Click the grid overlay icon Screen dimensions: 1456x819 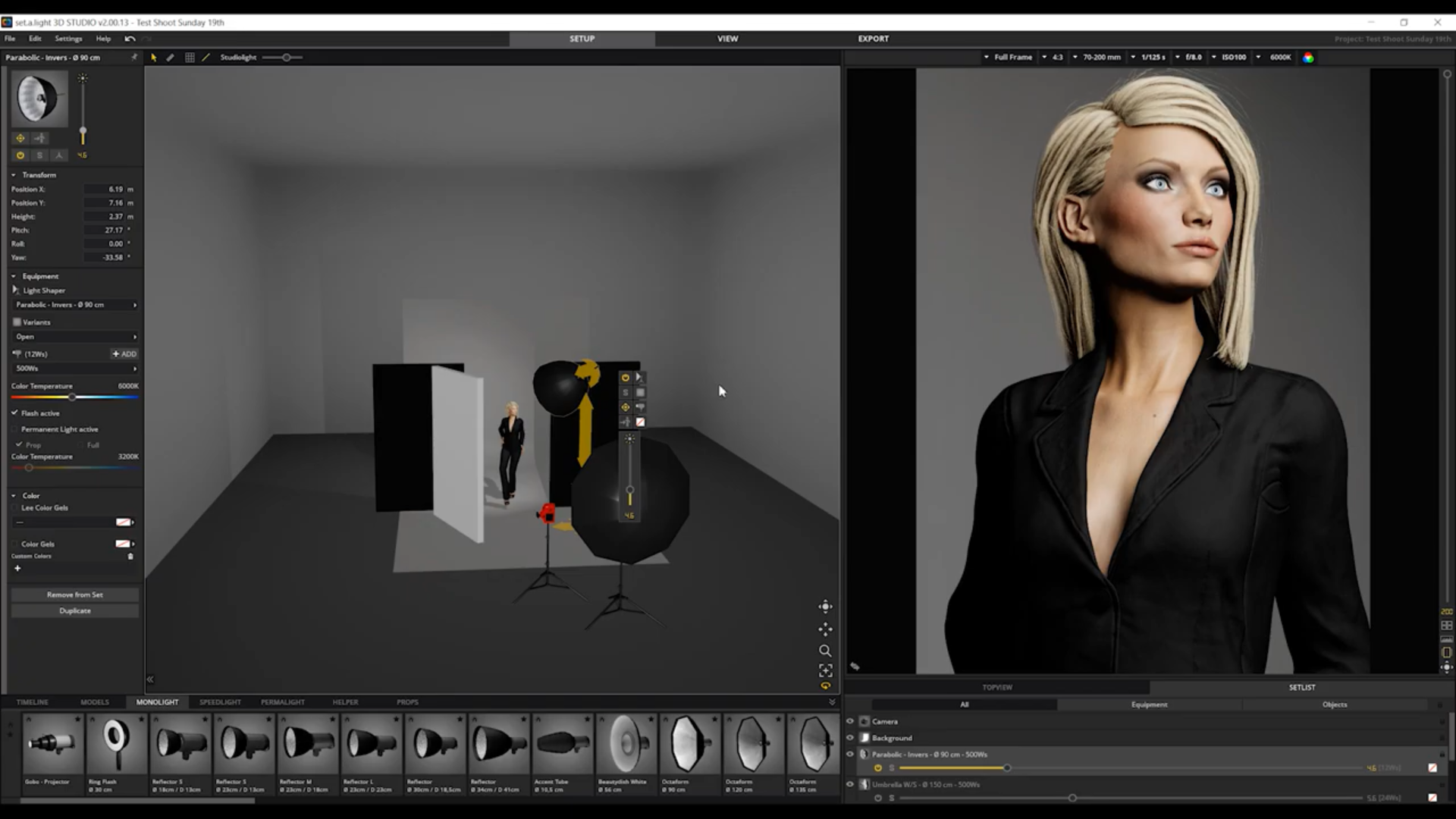click(190, 58)
